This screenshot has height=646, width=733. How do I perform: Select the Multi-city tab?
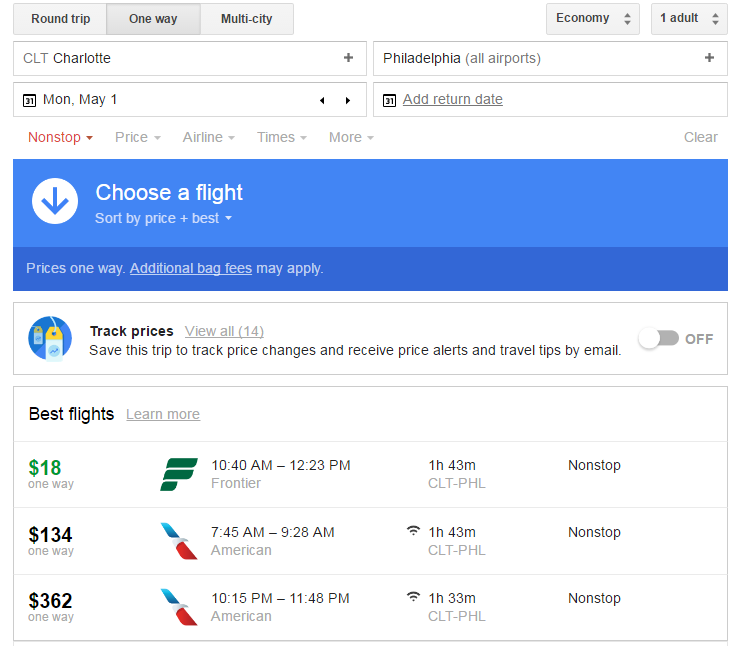click(x=246, y=19)
